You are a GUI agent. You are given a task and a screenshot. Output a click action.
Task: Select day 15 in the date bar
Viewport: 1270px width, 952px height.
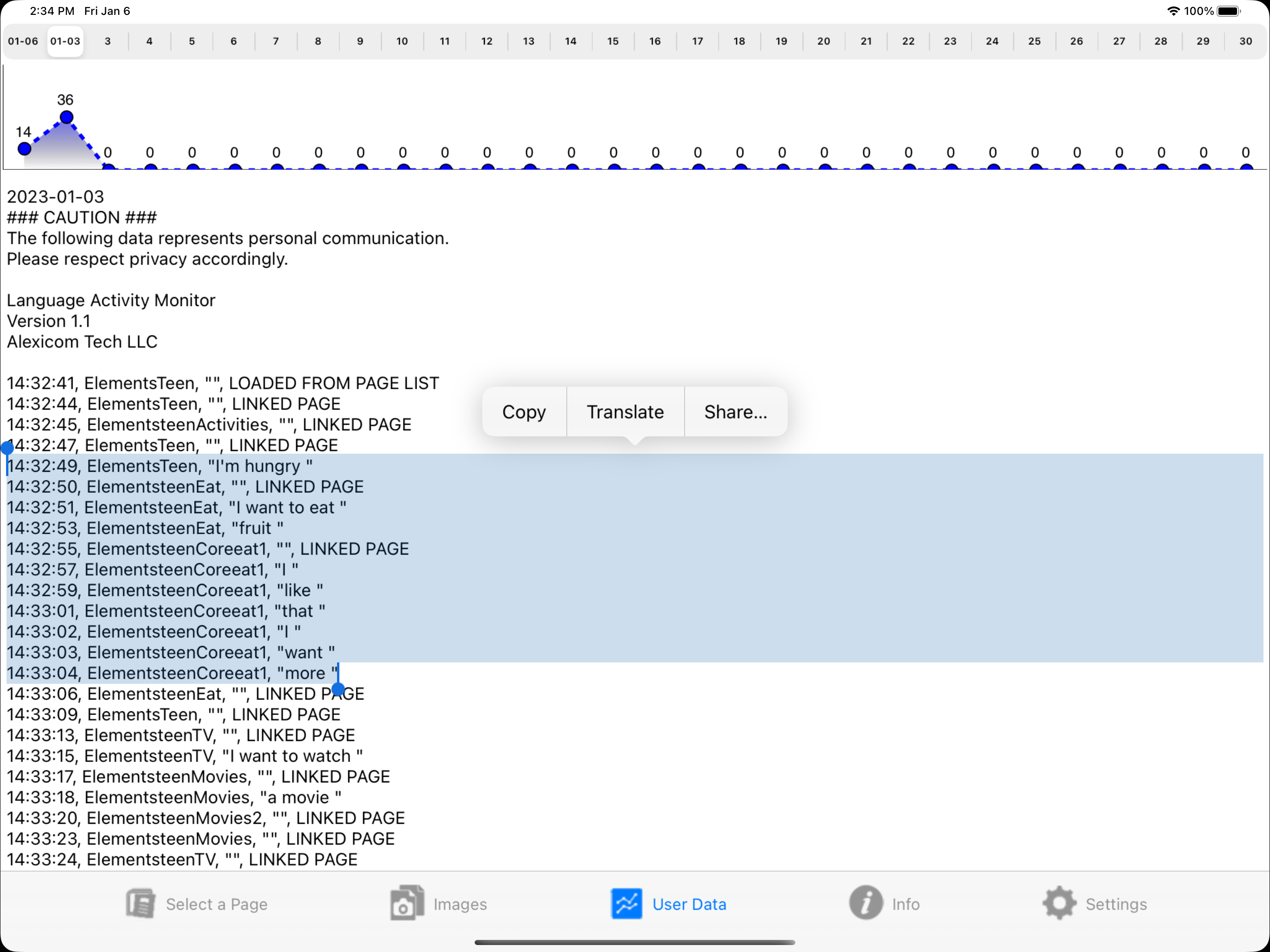click(x=613, y=41)
